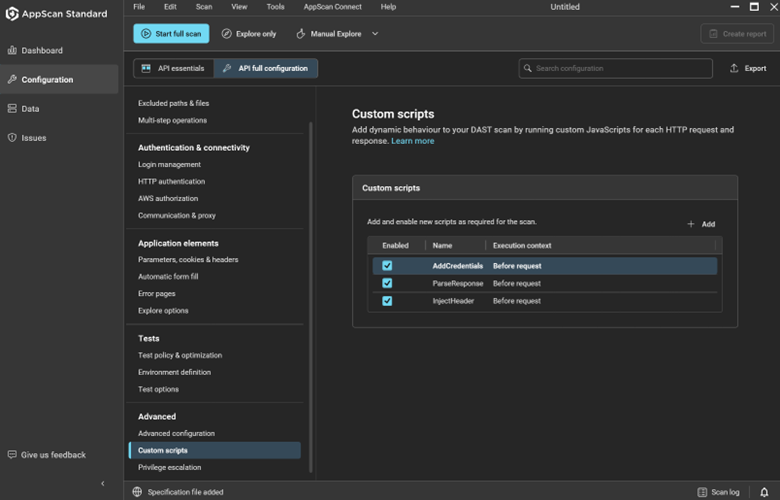Open Error pages settings

tap(156, 294)
